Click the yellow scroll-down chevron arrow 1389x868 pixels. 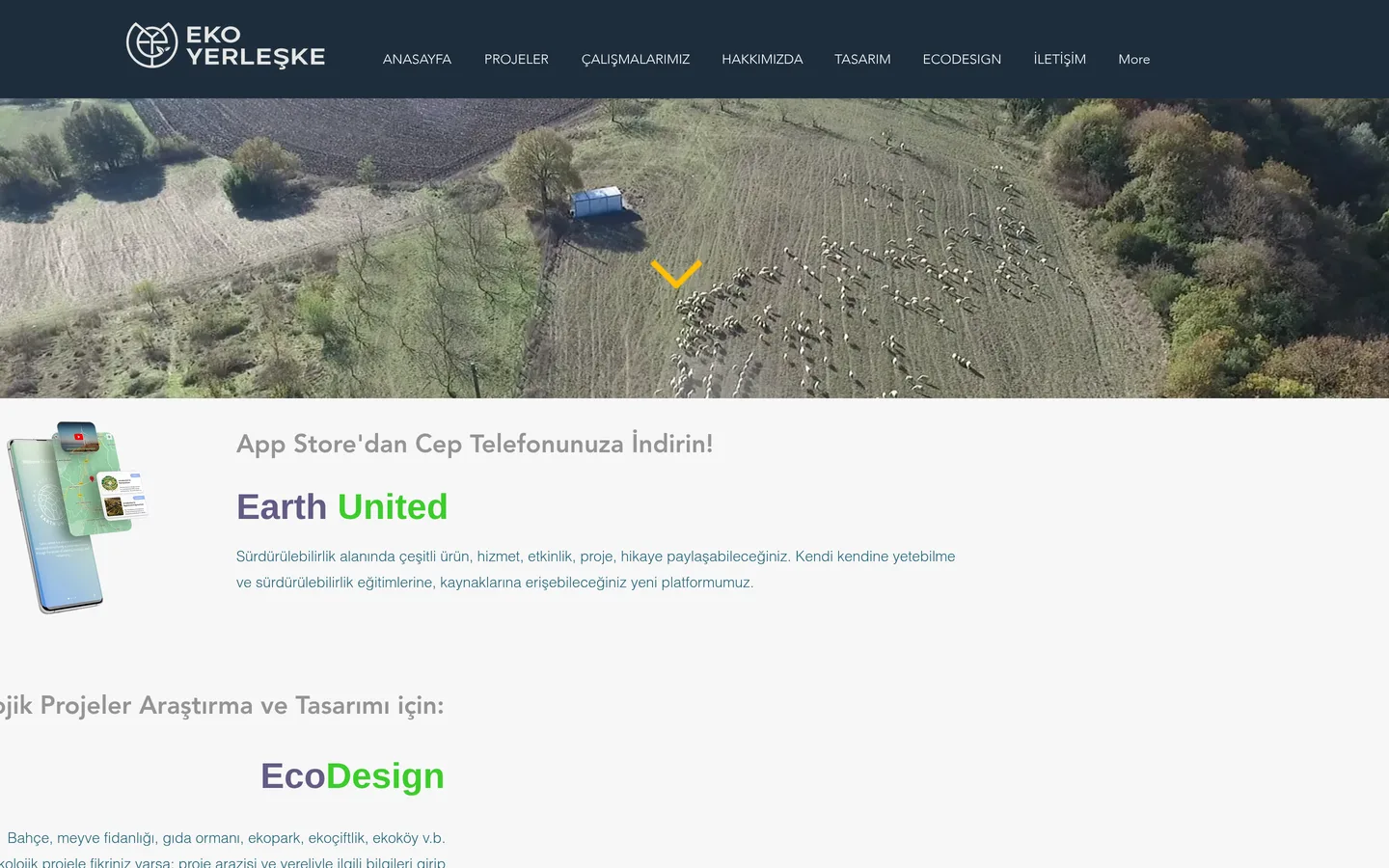[x=676, y=273]
